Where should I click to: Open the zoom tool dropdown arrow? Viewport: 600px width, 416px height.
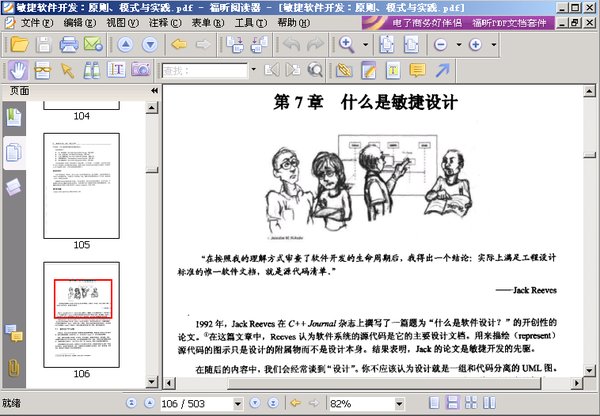point(365,45)
